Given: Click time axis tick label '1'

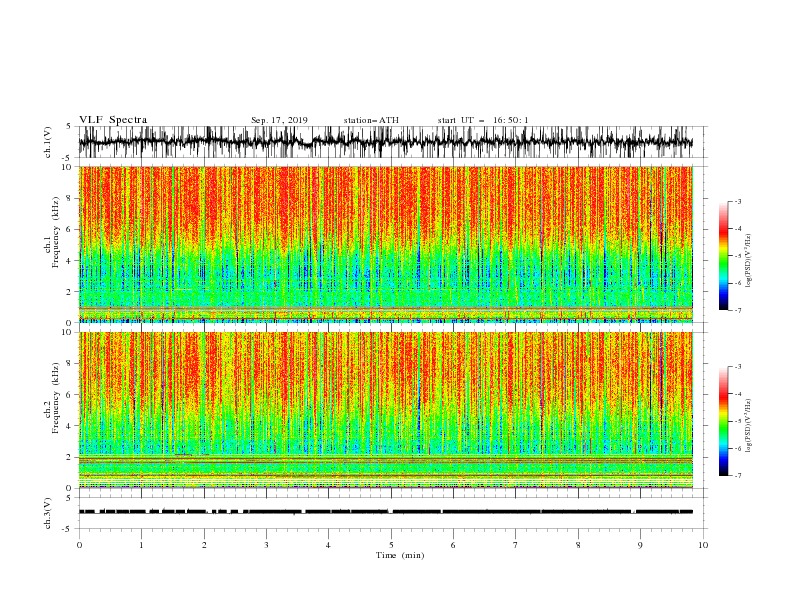Looking at the screenshot, I should pos(141,545).
